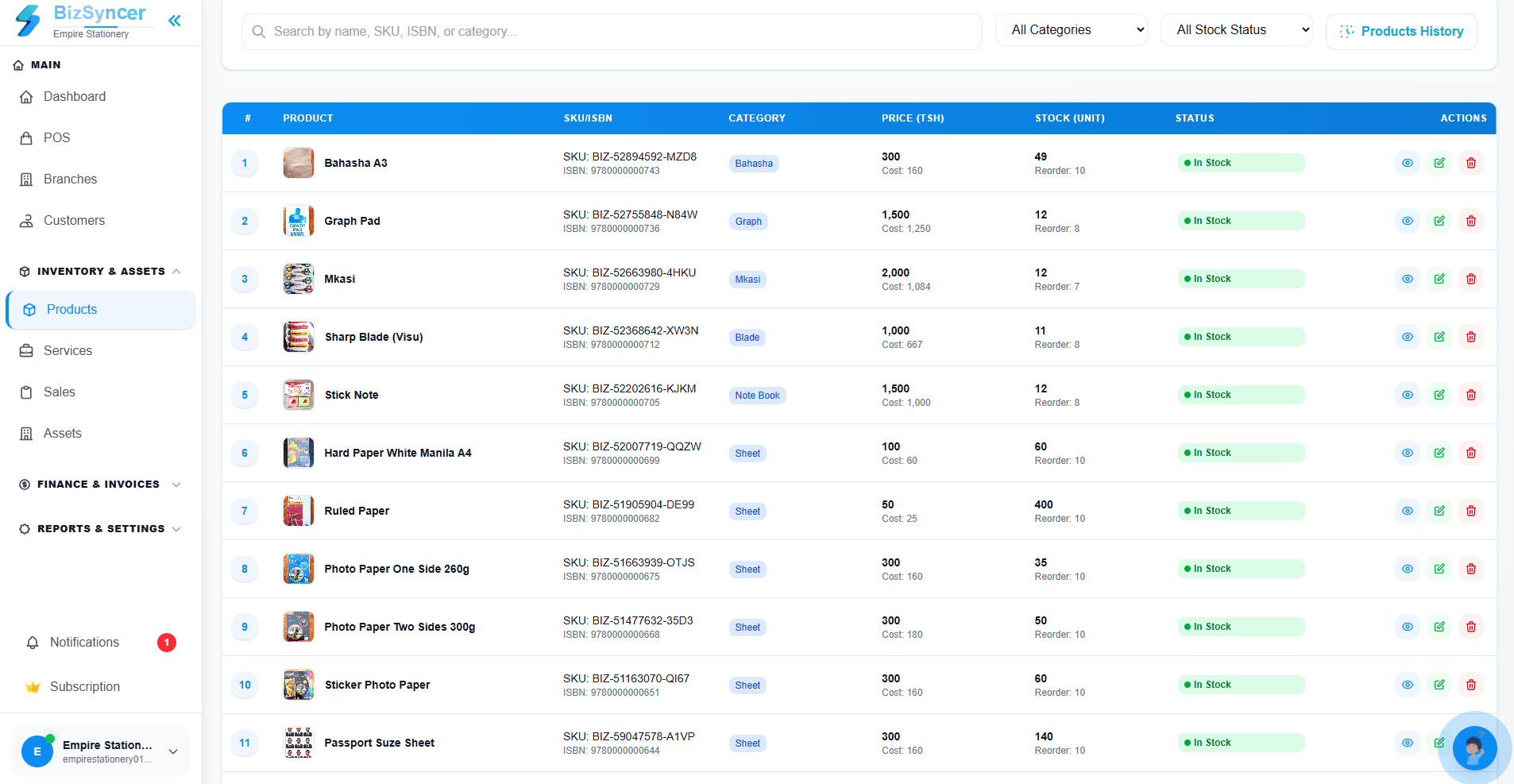The height and width of the screenshot is (784, 1514).
Task: Open Customers in the sidebar
Action: 101,221
